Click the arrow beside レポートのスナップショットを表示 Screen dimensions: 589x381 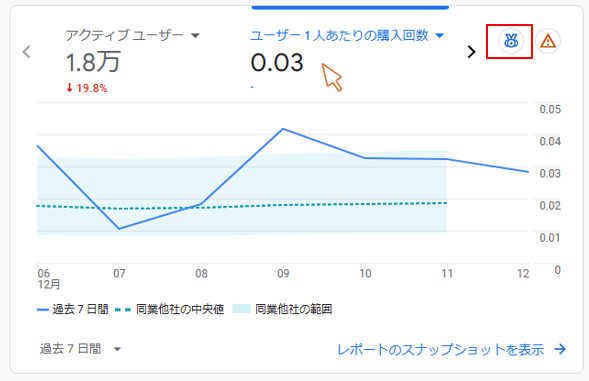(560, 349)
